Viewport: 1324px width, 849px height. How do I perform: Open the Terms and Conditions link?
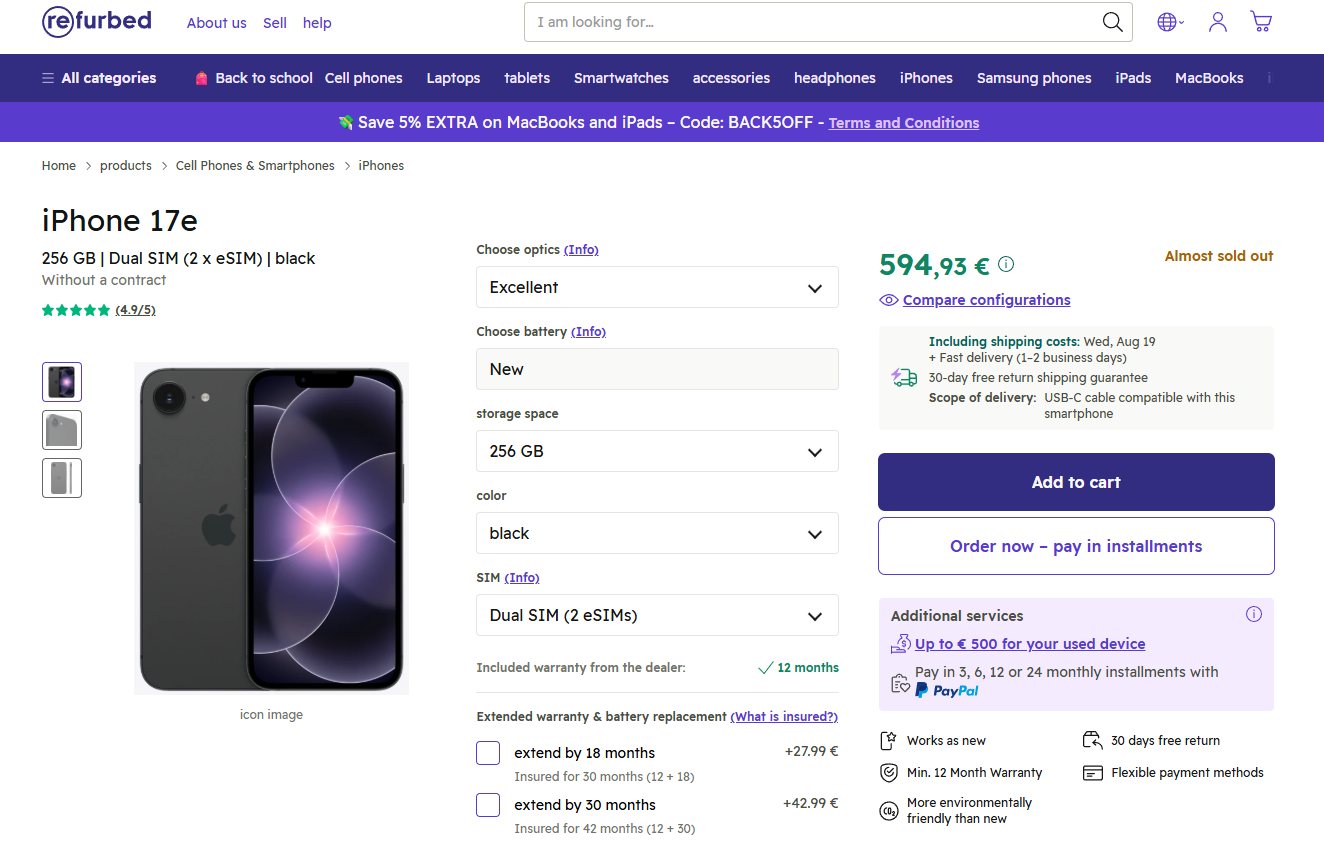click(904, 123)
